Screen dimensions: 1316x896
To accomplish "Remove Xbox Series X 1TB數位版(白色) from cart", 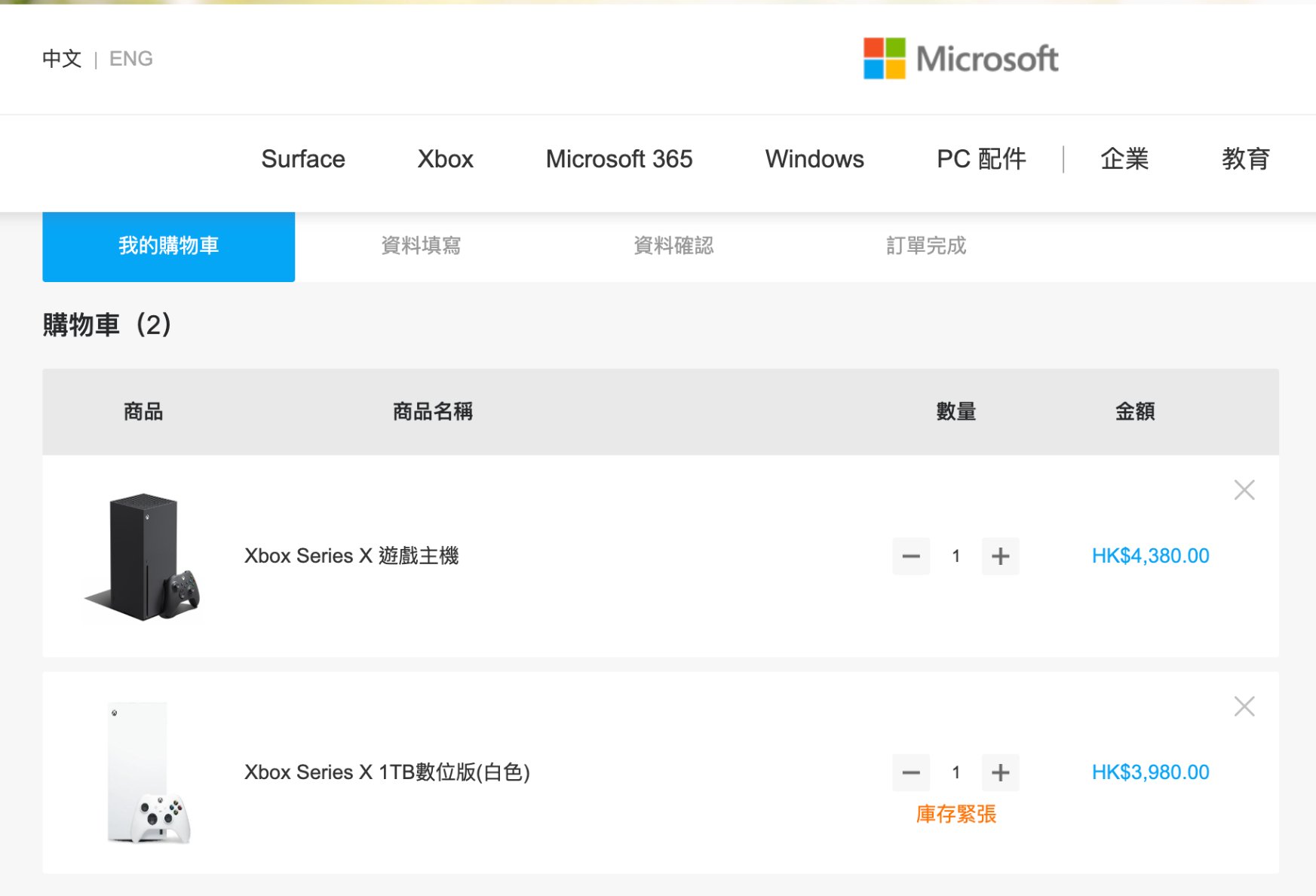I will coord(1244,707).
